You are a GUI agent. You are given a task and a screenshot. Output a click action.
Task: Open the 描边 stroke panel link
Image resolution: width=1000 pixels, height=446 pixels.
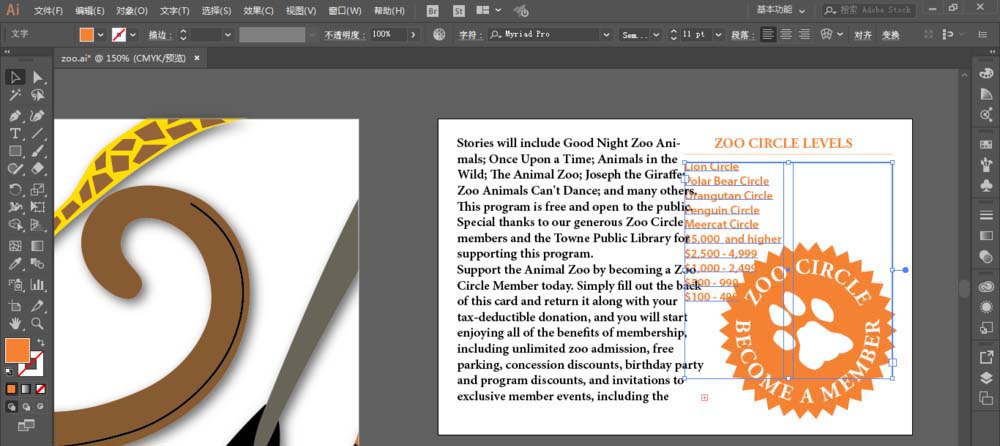(159, 34)
